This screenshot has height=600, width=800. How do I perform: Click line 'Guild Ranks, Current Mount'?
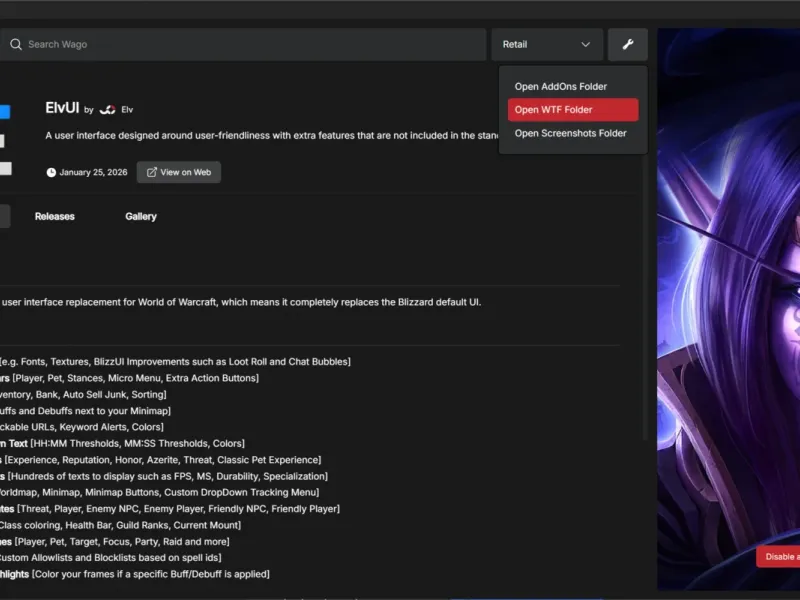178,525
